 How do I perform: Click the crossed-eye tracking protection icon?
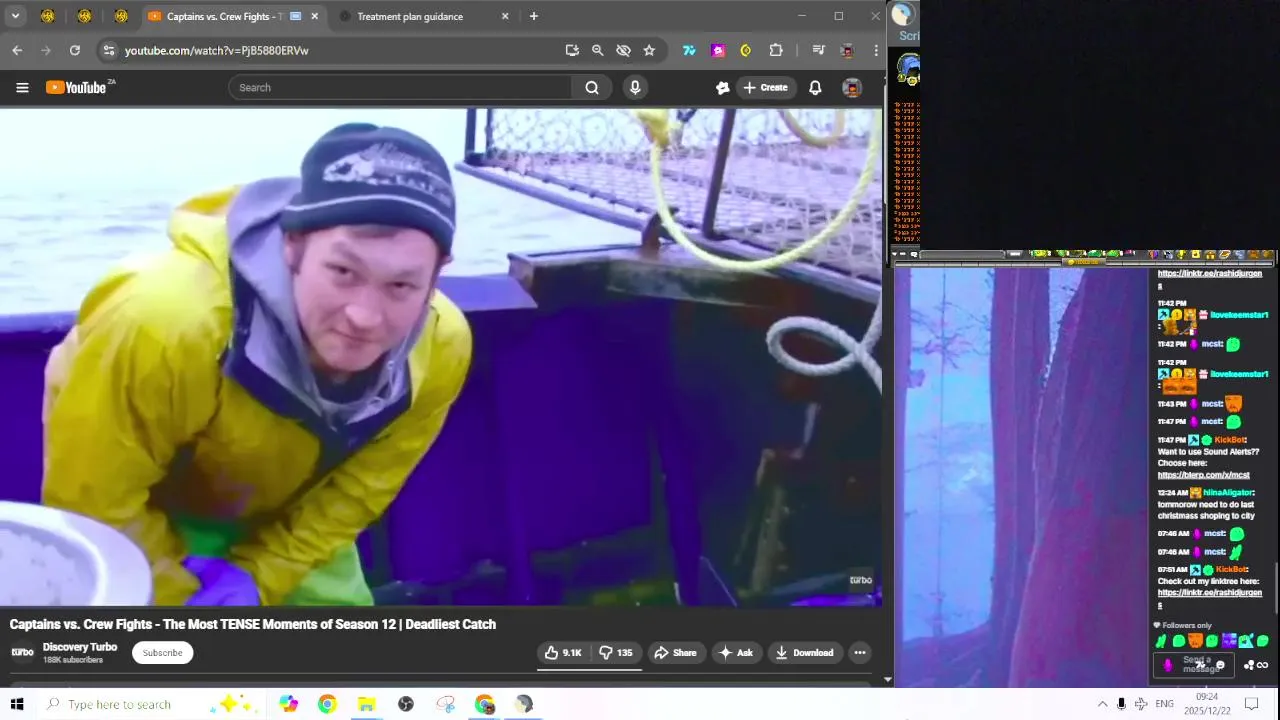[x=623, y=50]
